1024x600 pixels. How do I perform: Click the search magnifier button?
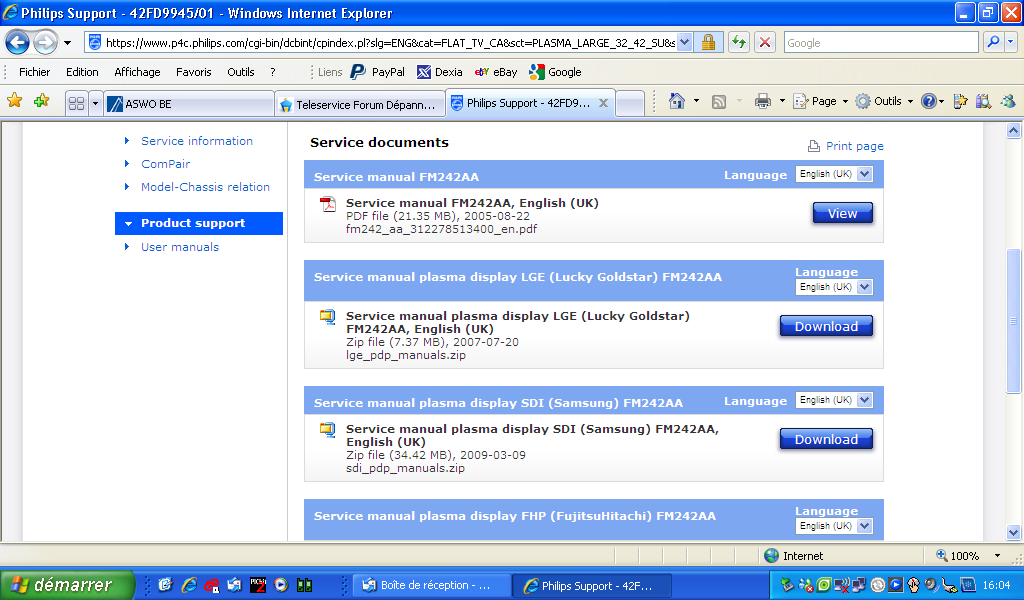[x=993, y=42]
